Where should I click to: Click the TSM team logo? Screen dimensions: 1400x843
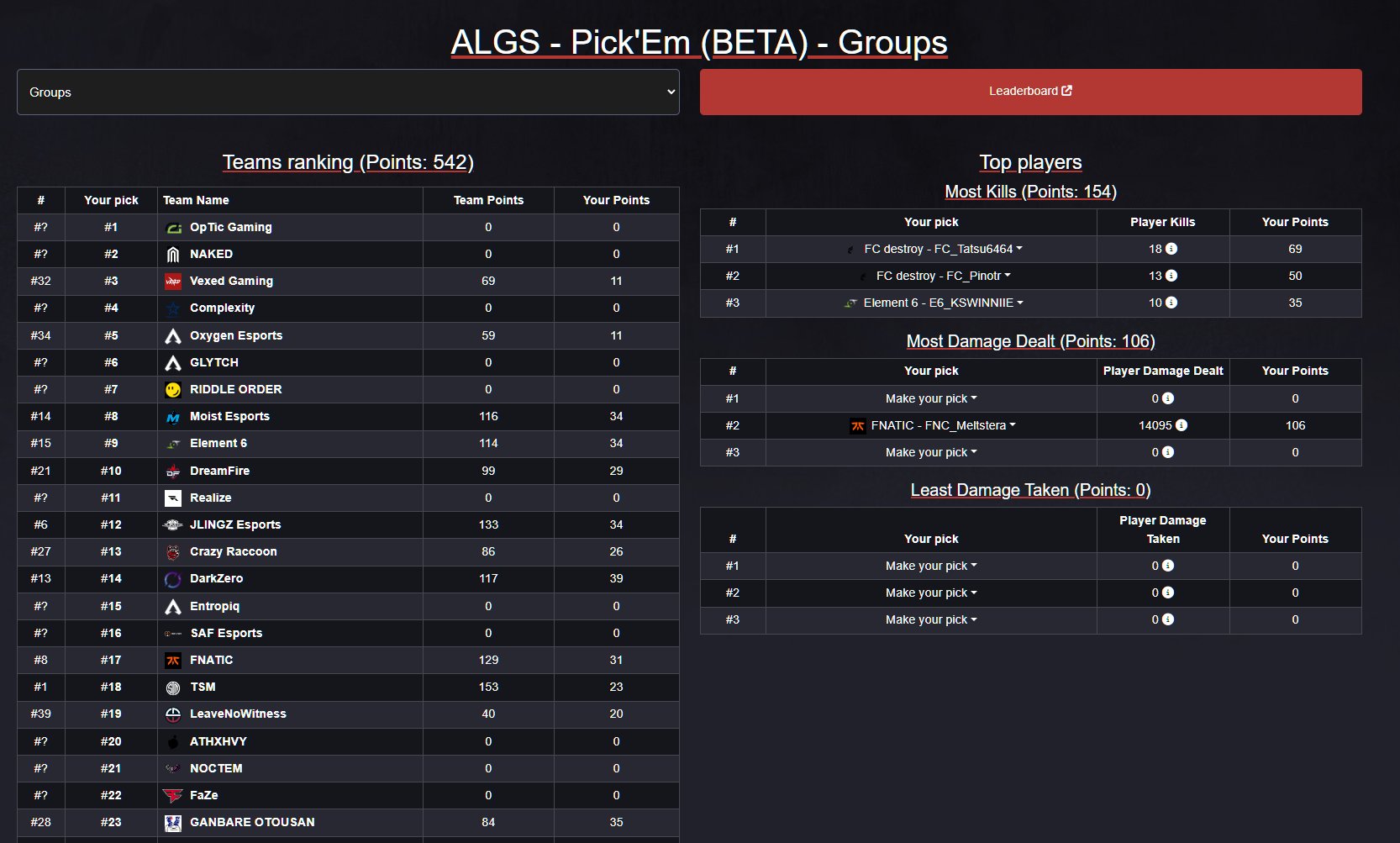[173, 688]
